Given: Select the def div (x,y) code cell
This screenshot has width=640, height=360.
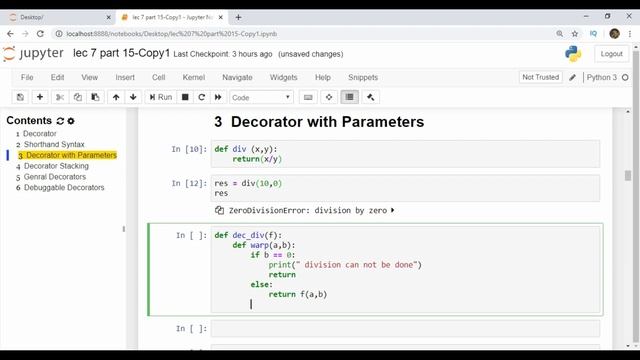Looking at the screenshot, I should [x=405, y=154].
